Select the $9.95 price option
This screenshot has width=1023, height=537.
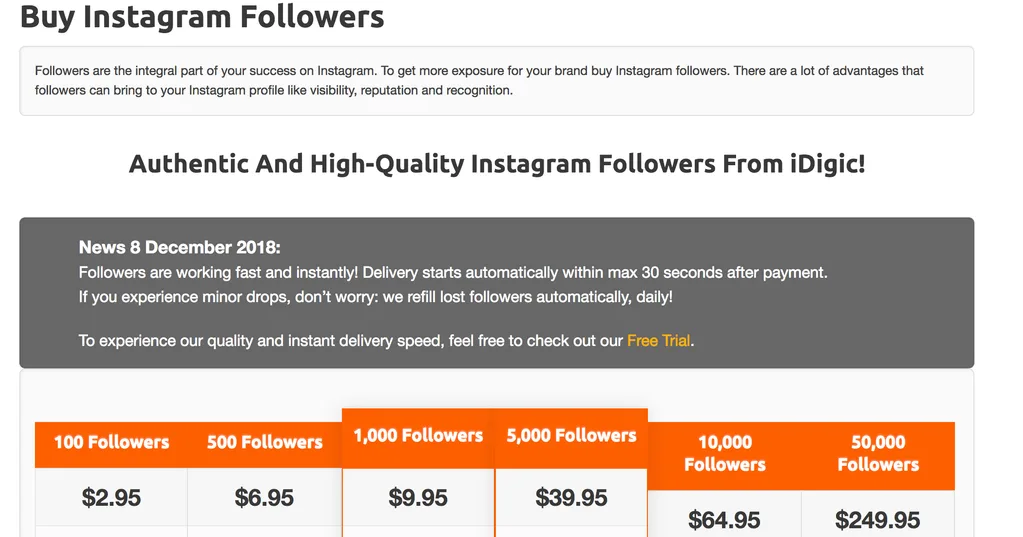[418, 497]
